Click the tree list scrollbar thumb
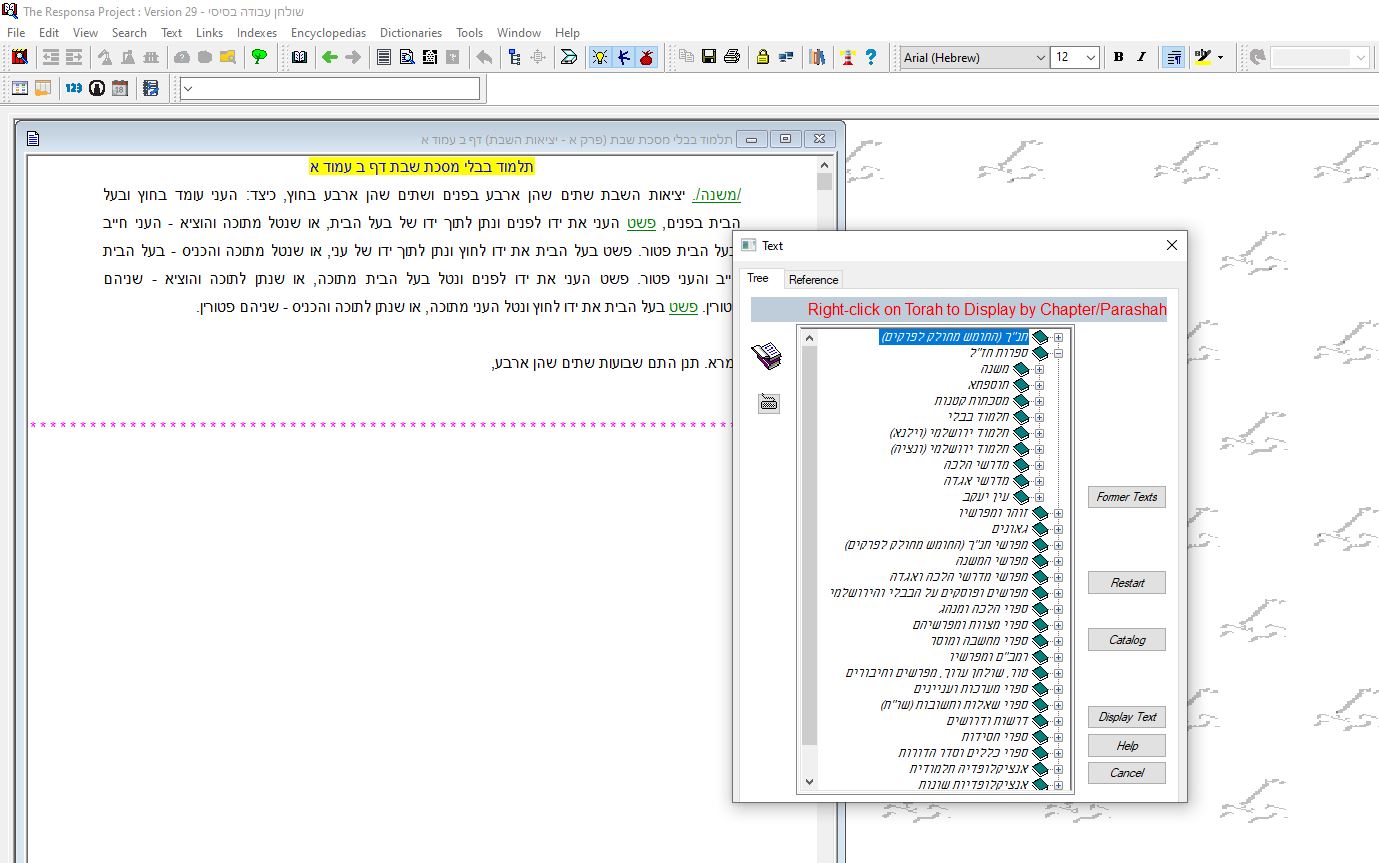1379x863 pixels. (x=809, y=545)
